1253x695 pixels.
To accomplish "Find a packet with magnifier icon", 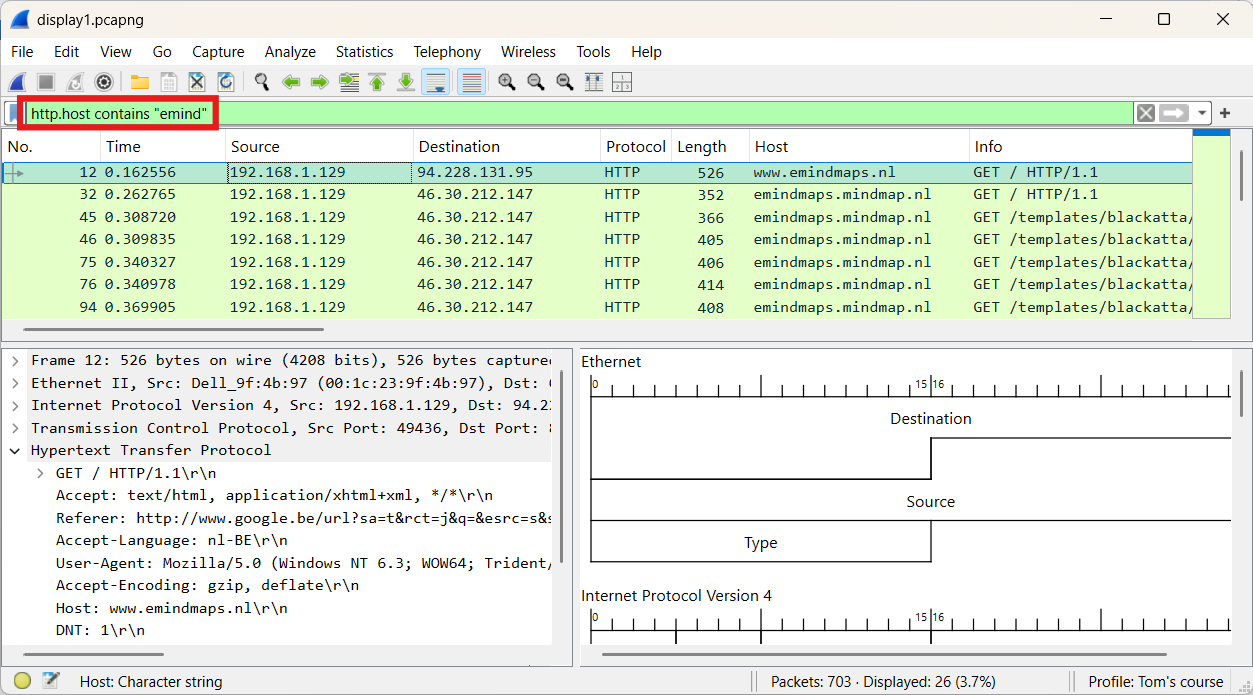I will [262, 82].
